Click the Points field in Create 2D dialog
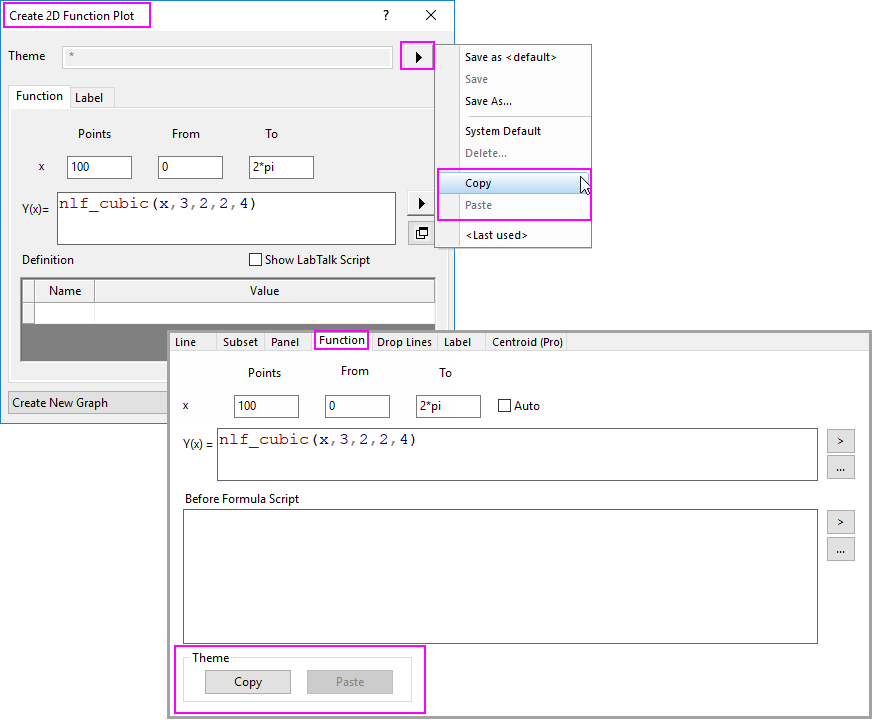This screenshot has height=720, width=873. (x=99, y=167)
